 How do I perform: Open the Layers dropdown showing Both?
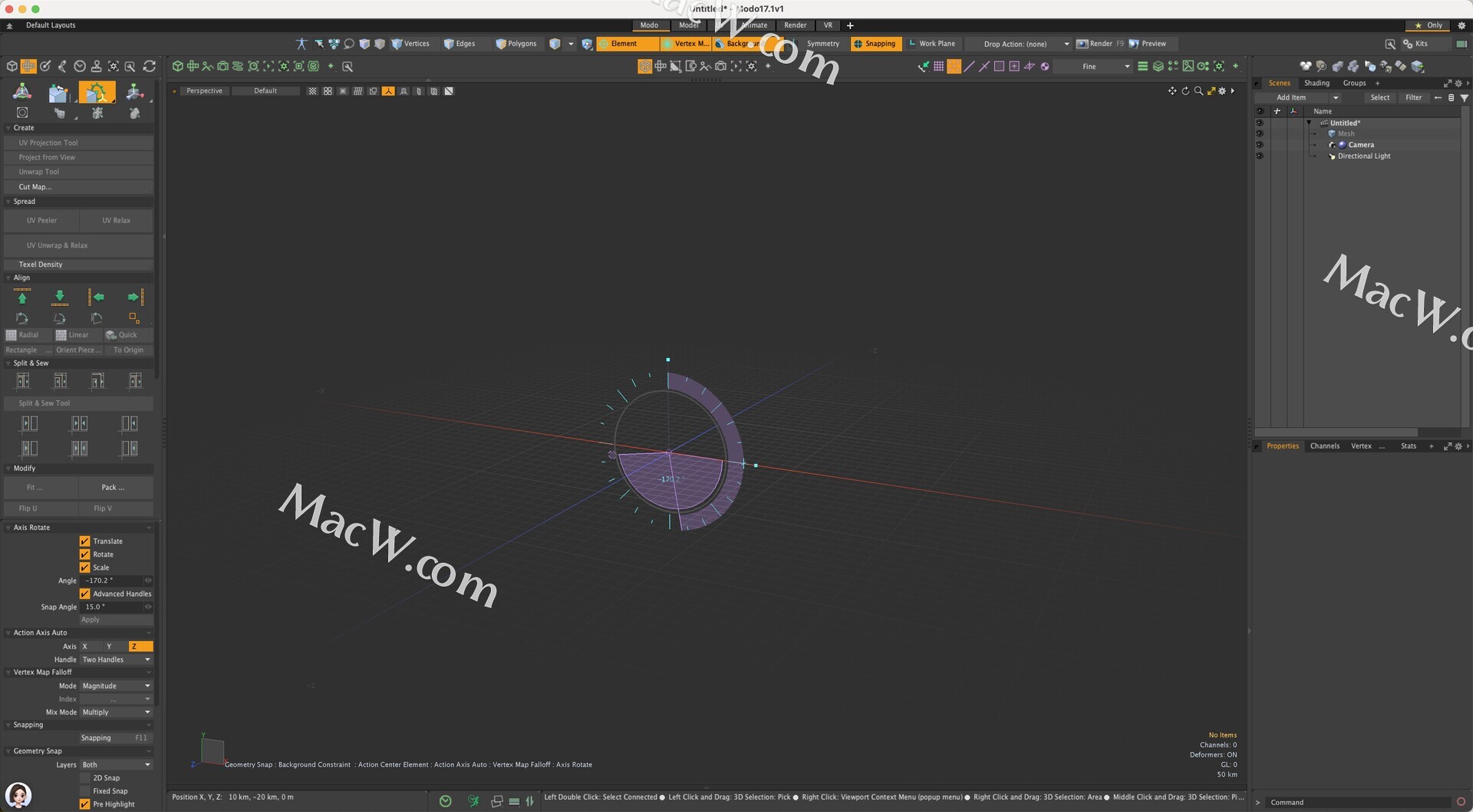click(x=117, y=765)
